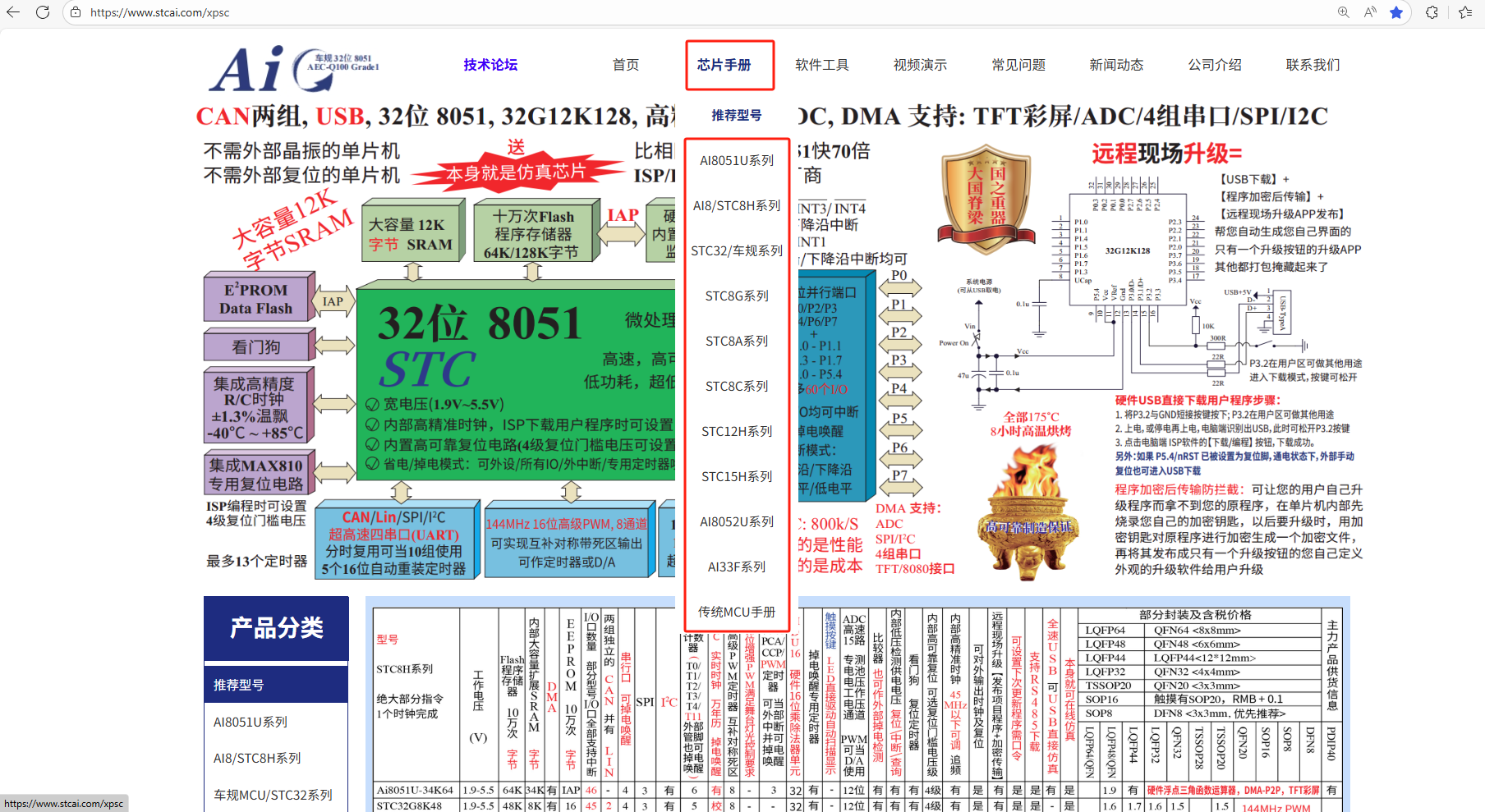Viewport: 1485px width, 812px height.
Task: Select STC8A系列 from the dropdown
Action: [x=737, y=342]
